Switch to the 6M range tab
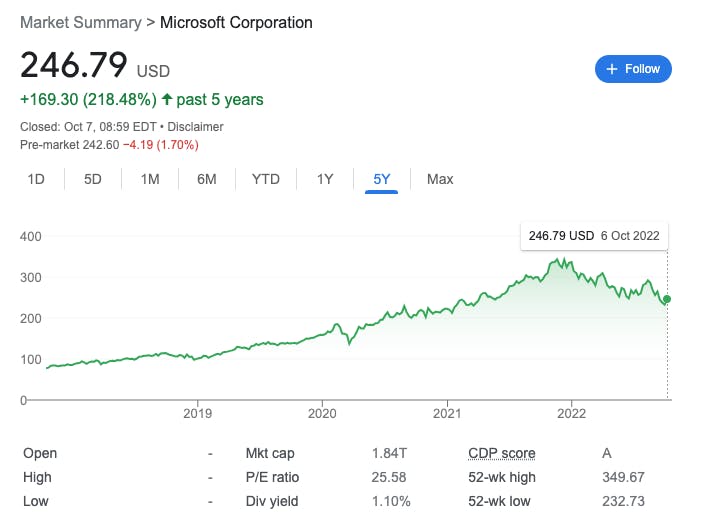The width and height of the screenshot is (705, 517). pyautogui.click(x=207, y=179)
